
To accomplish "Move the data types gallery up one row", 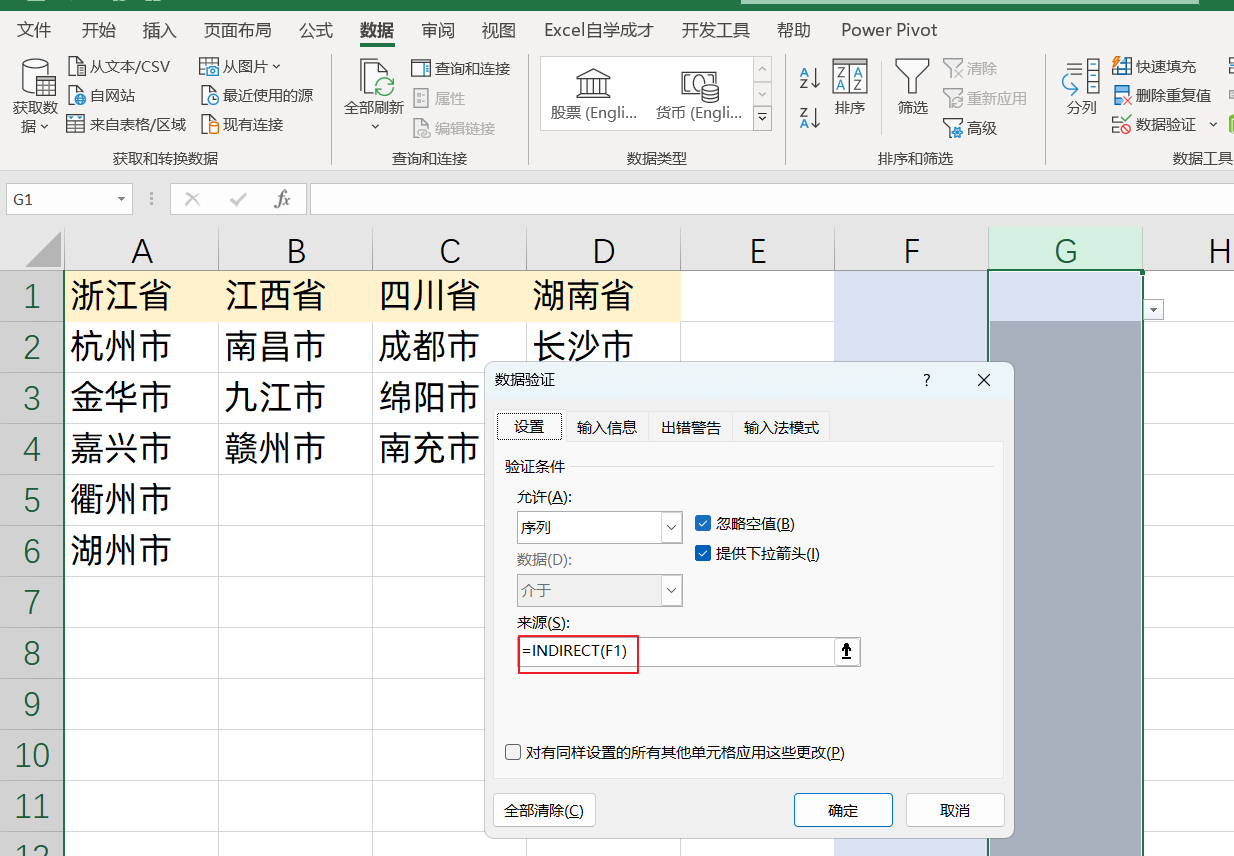I will pos(762,69).
